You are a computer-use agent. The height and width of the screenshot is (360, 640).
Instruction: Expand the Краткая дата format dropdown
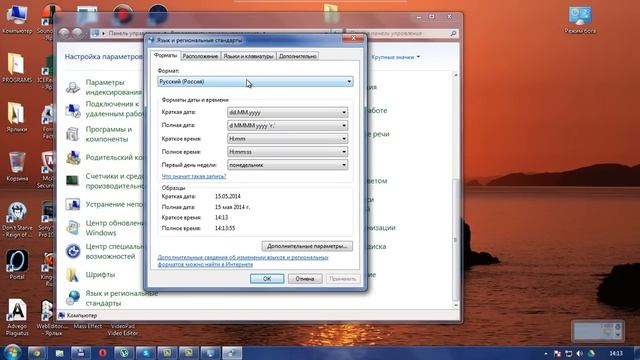pyautogui.click(x=287, y=112)
